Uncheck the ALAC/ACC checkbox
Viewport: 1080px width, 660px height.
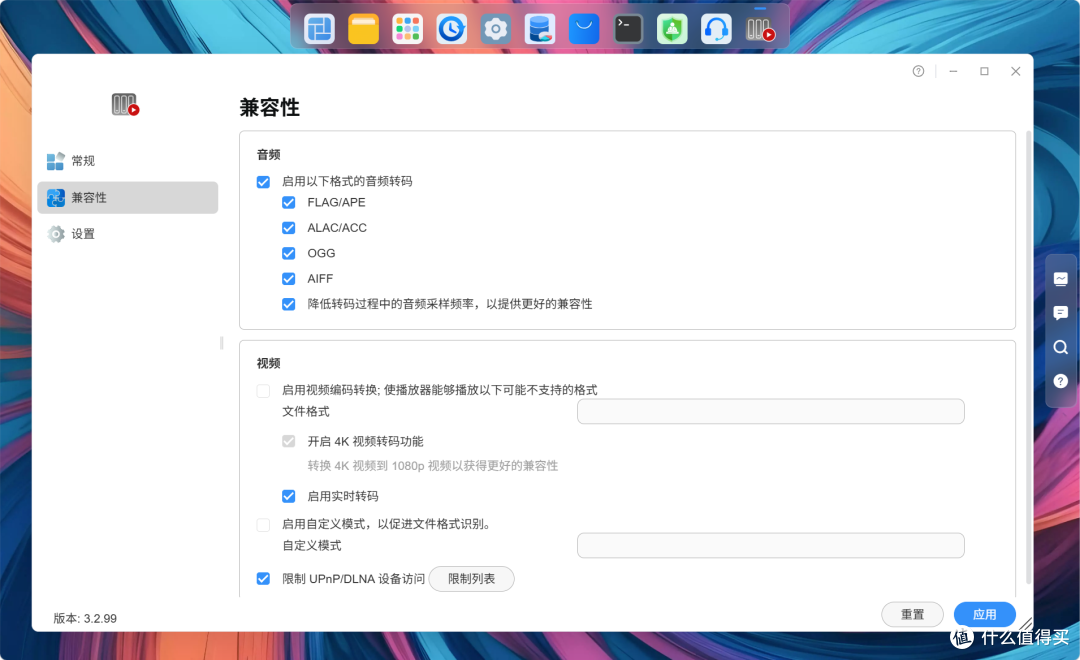tap(289, 228)
